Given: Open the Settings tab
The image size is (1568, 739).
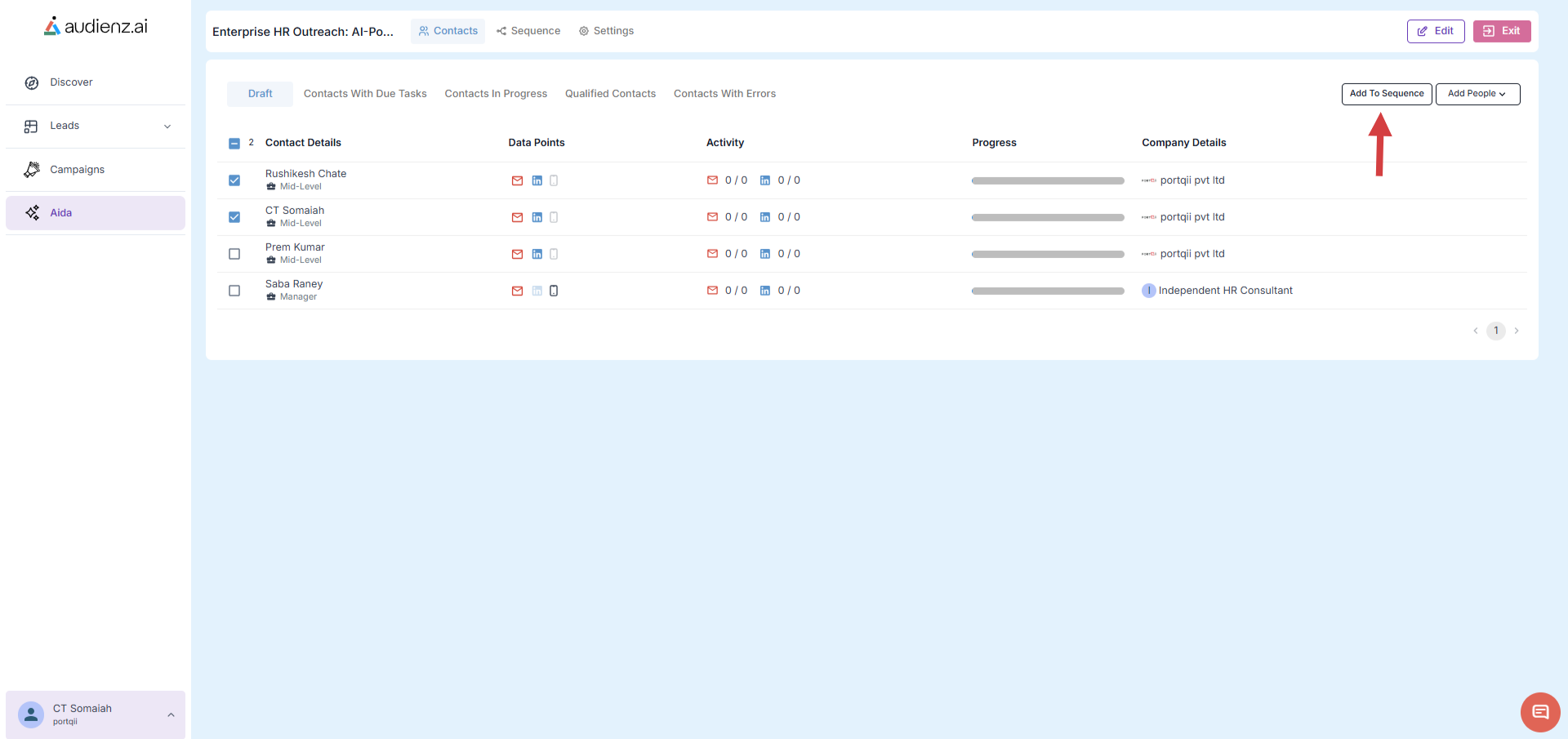Looking at the screenshot, I should click(606, 31).
